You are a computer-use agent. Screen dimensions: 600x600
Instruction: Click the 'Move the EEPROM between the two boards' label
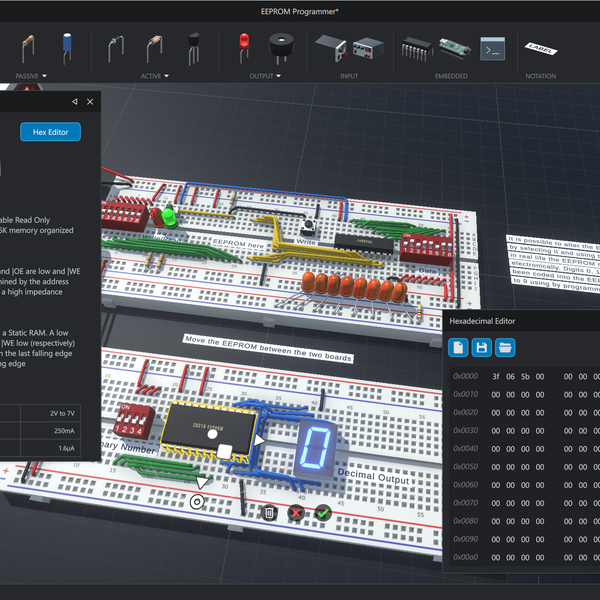[x=268, y=348]
